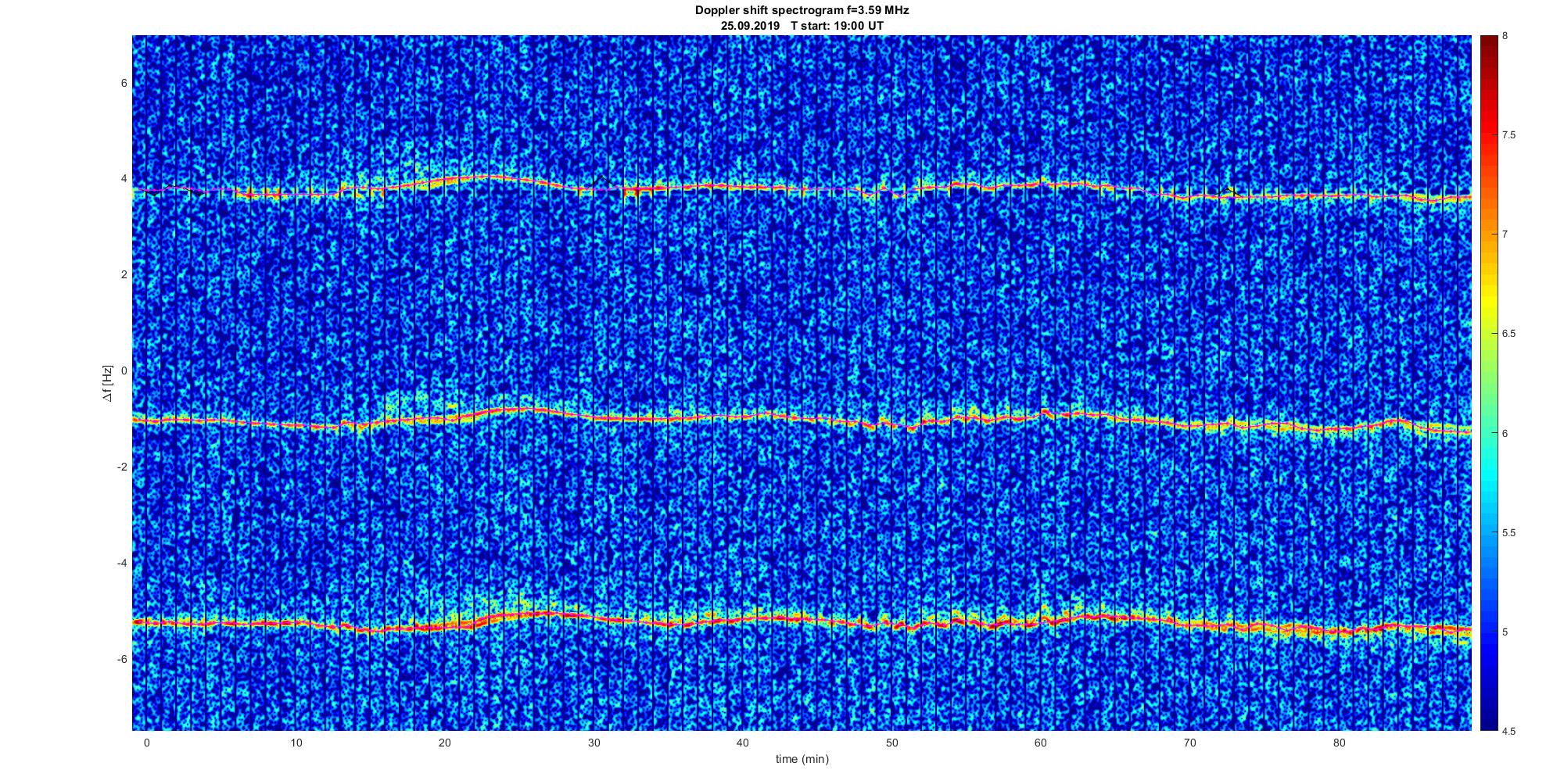Click the upper signal trace near 4 Hz
Image resolution: width=1564 pixels, height=784 pixels.
point(802,188)
